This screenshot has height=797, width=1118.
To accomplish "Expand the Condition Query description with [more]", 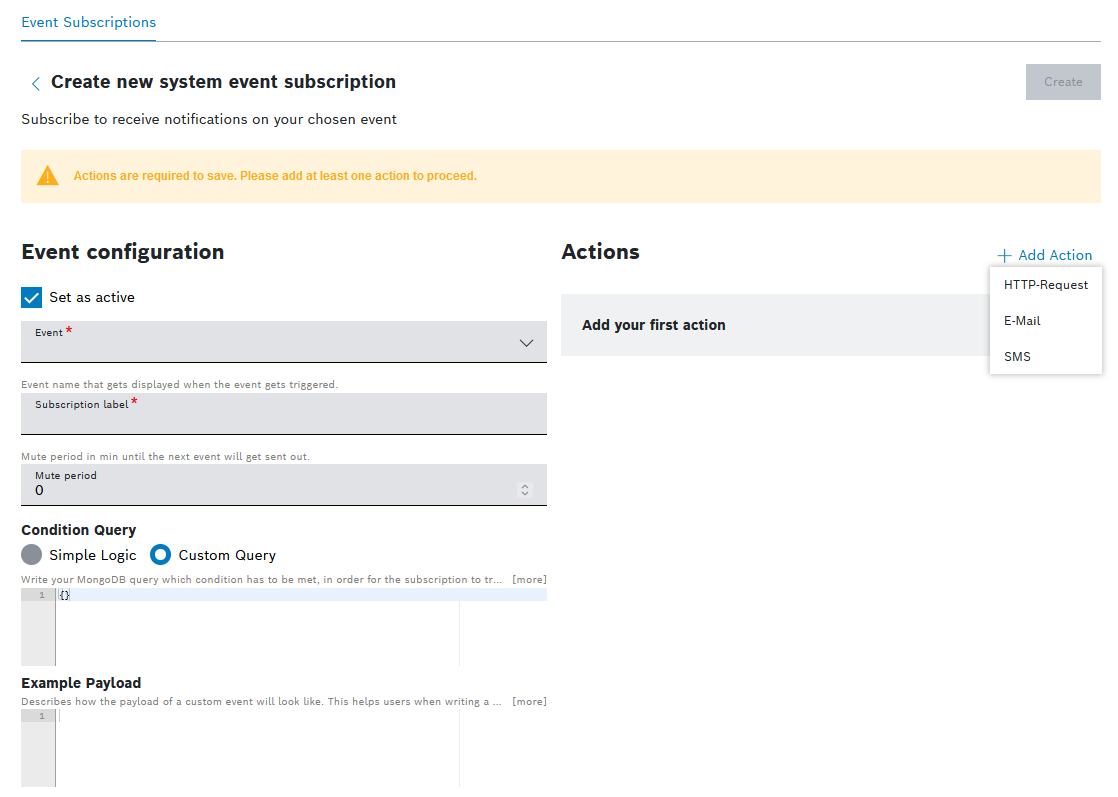I will [x=529, y=580].
